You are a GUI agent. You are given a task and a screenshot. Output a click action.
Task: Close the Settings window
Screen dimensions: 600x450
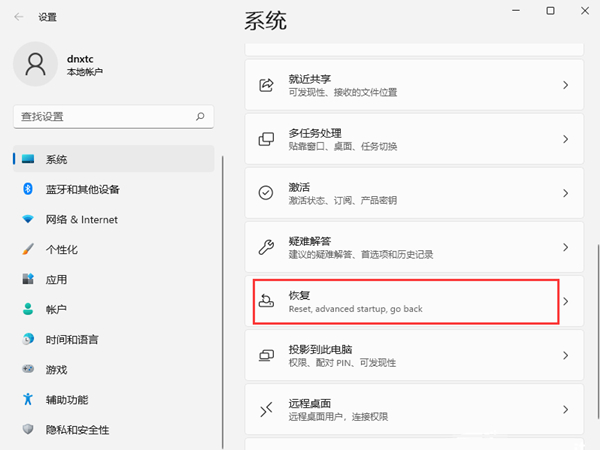(585, 11)
